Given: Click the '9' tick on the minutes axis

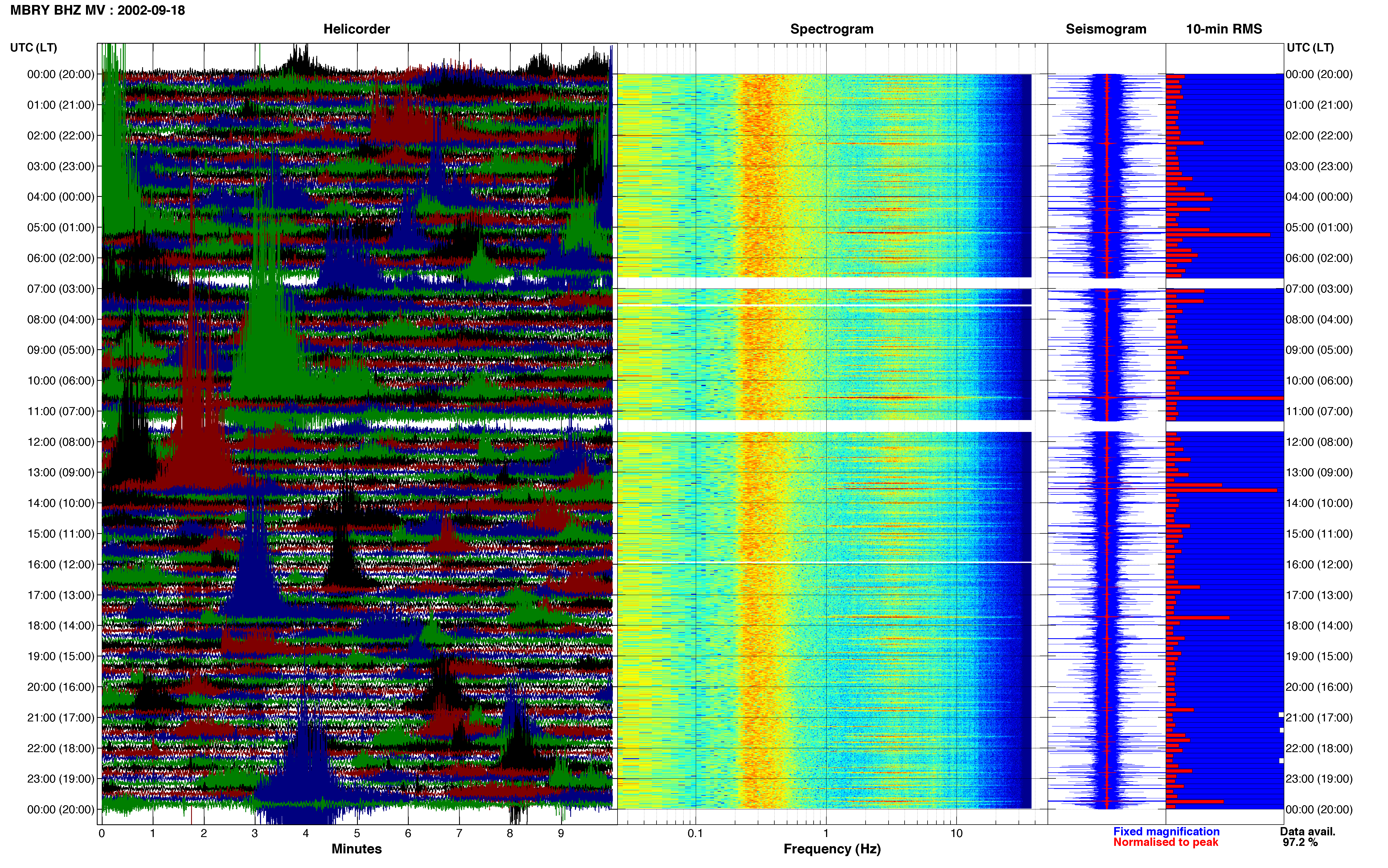Looking at the screenshot, I should coord(561,833).
